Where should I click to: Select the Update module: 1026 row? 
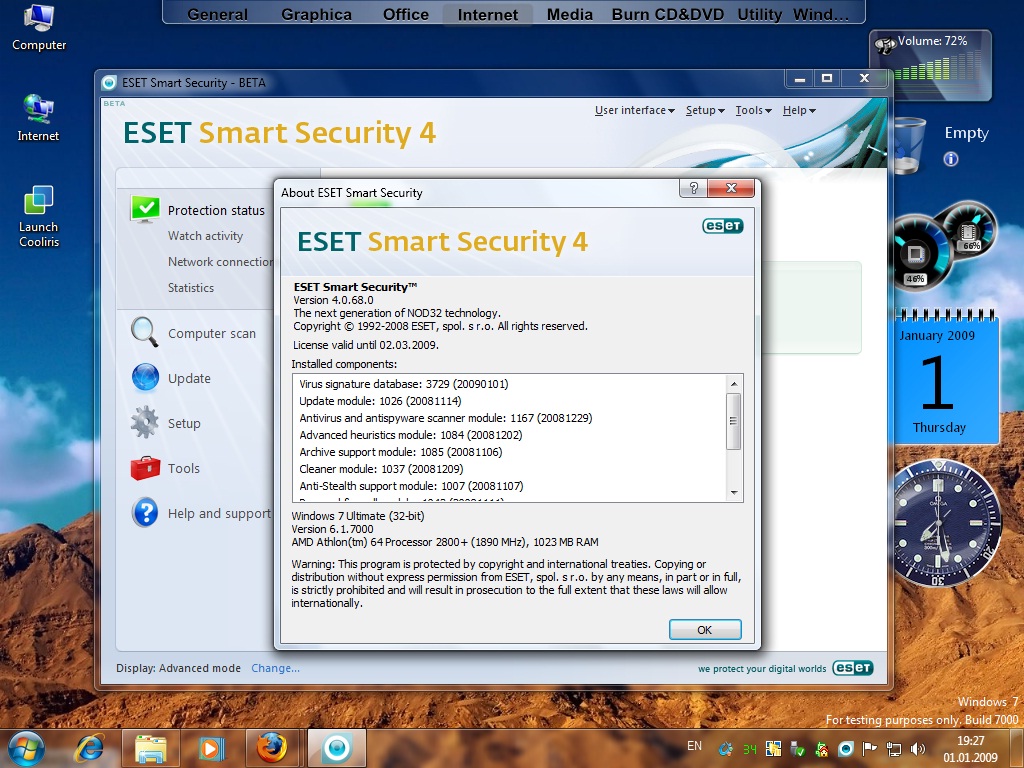click(x=380, y=401)
